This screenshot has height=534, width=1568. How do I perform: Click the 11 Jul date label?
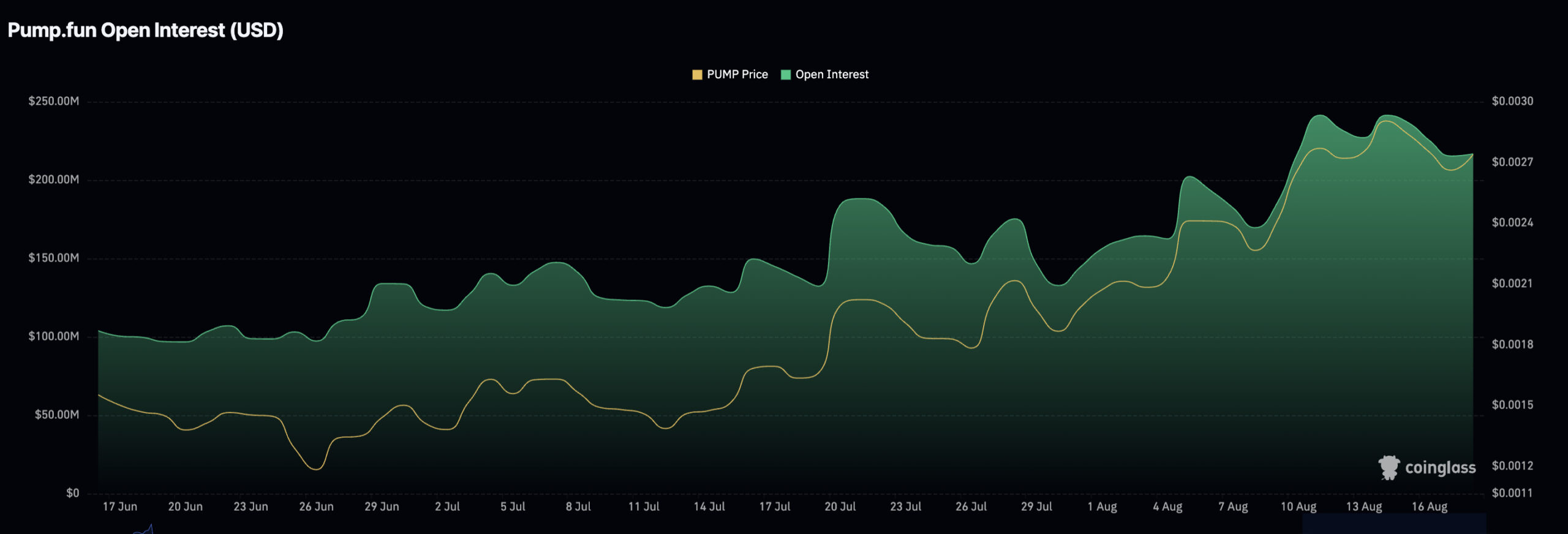tap(644, 506)
